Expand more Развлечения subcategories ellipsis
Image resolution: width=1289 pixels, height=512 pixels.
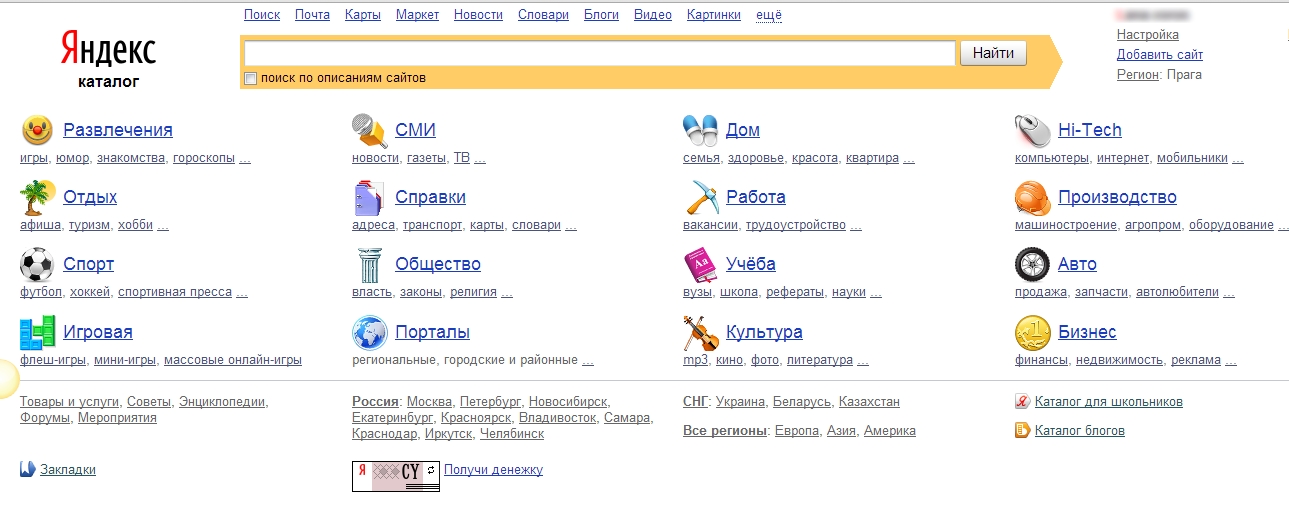click(x=245, y=158)
